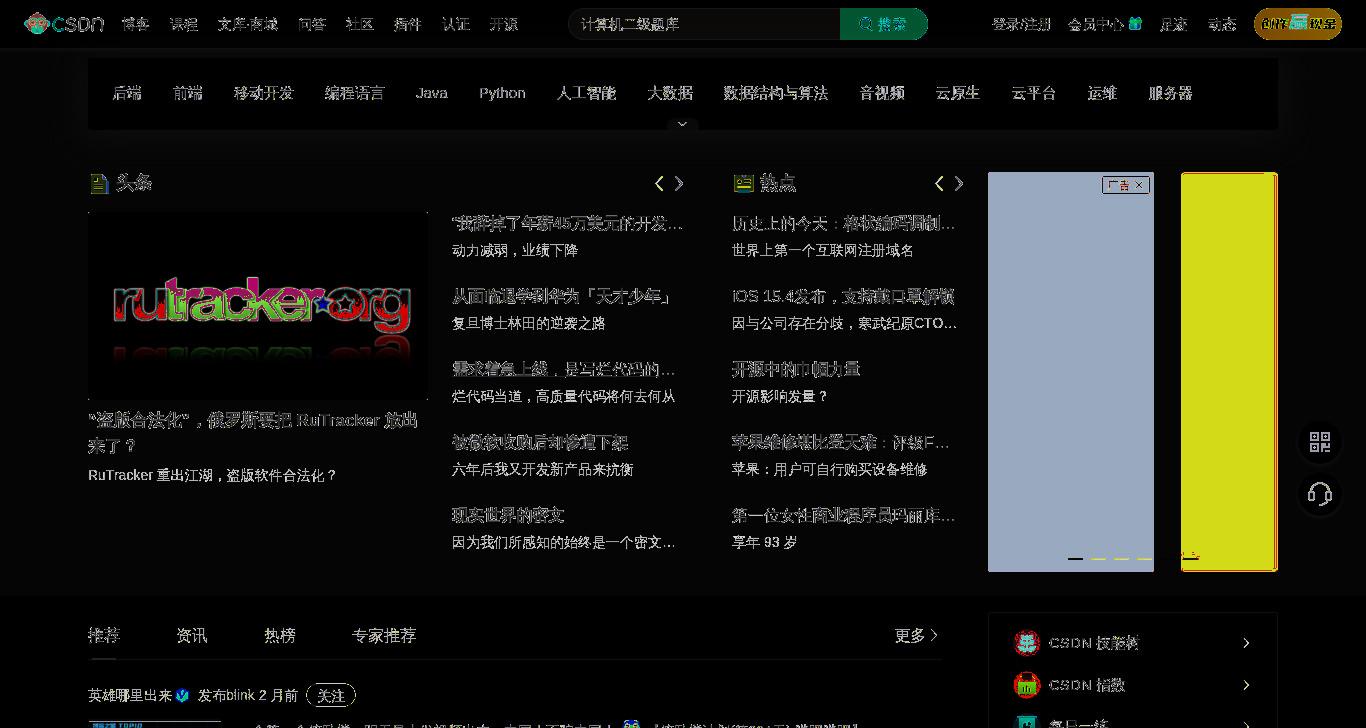1366x728 pixels.
Task: Open 会员中心 with the gift icon
Action: point(1105,24)
